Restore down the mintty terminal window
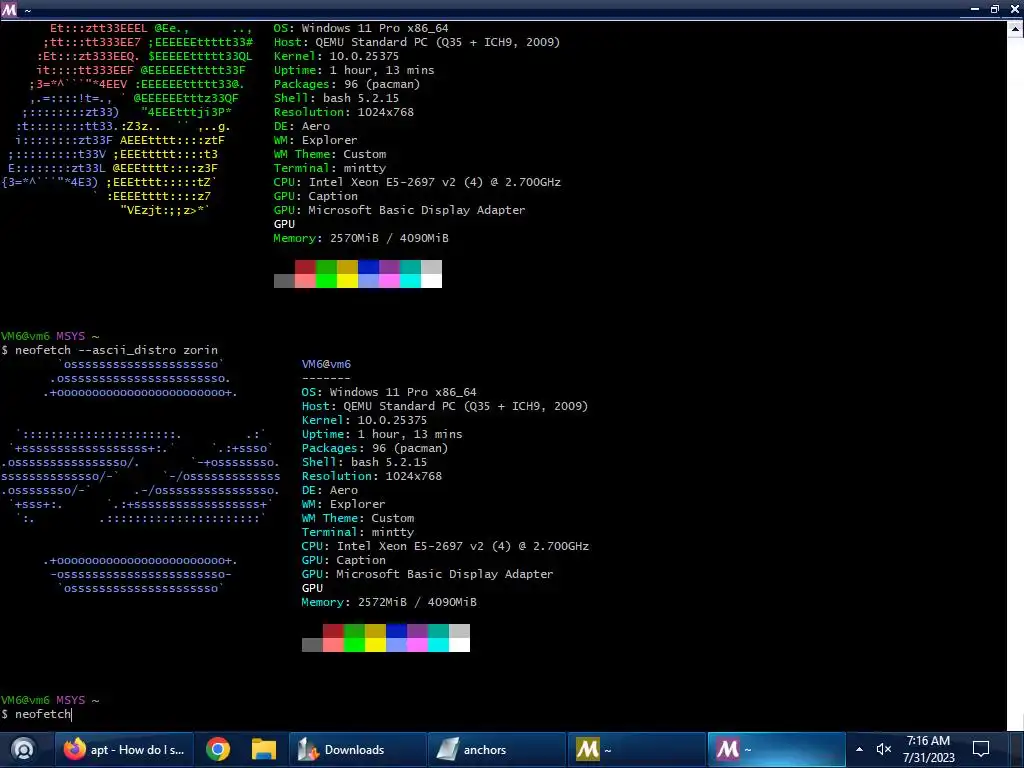Viewport: 1024px width, 768px height. tap(995, 9)
